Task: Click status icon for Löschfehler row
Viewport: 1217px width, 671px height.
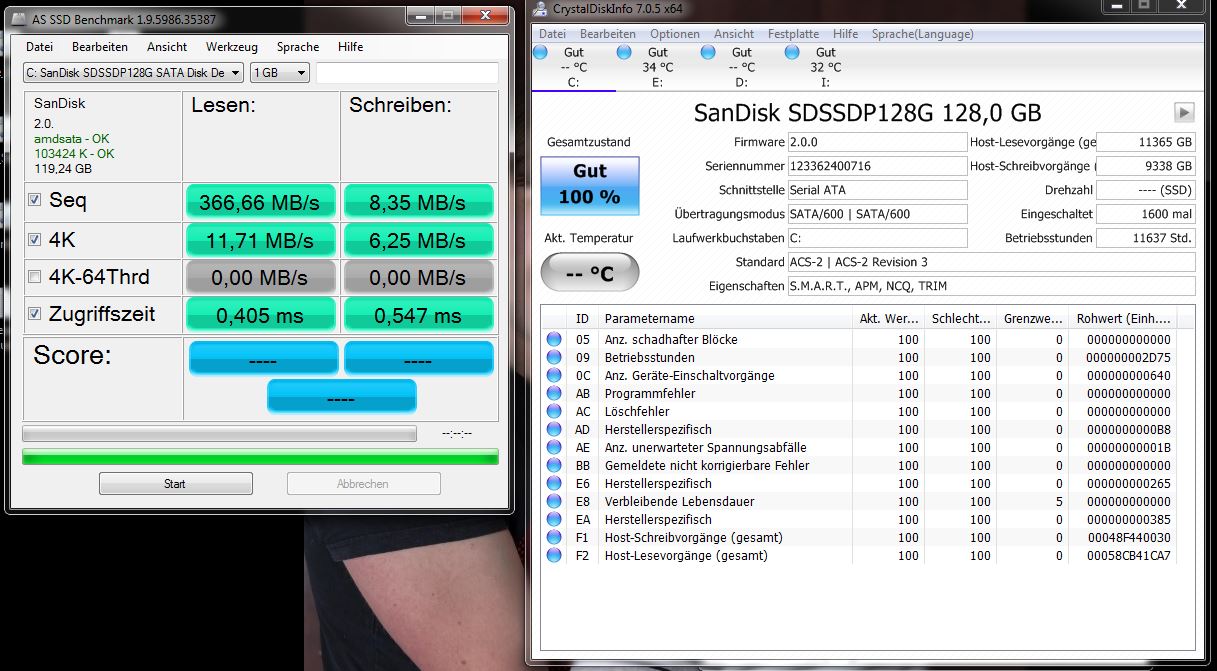Action: click(x=554, y=411)
